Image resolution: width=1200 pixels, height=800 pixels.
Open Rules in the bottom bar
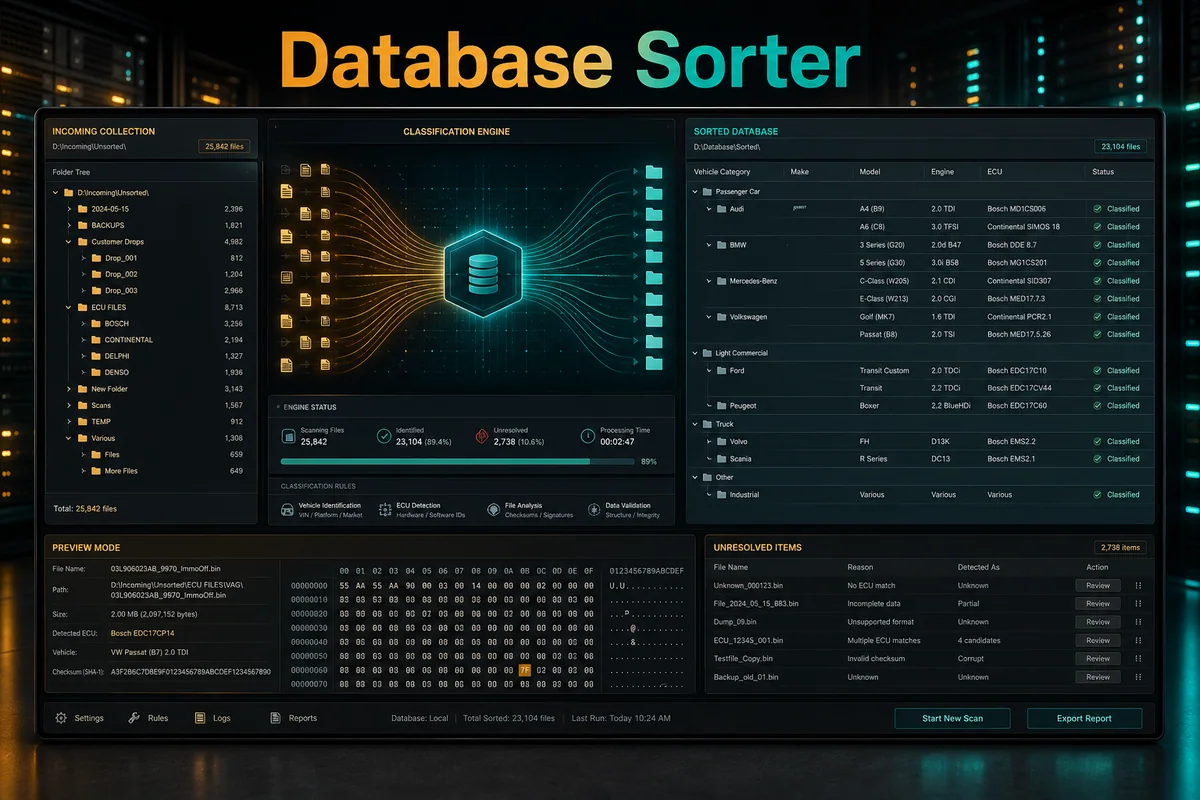(x=148, y=718)
